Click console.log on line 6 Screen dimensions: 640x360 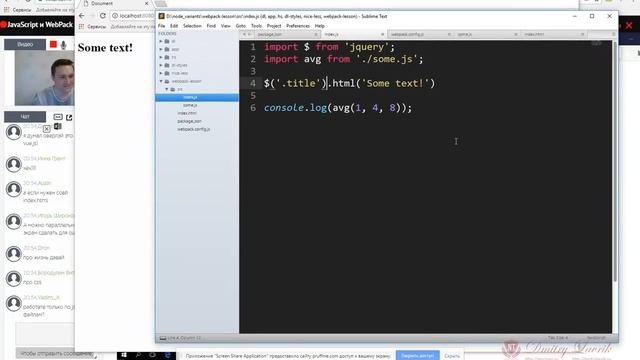click(295, 108)
